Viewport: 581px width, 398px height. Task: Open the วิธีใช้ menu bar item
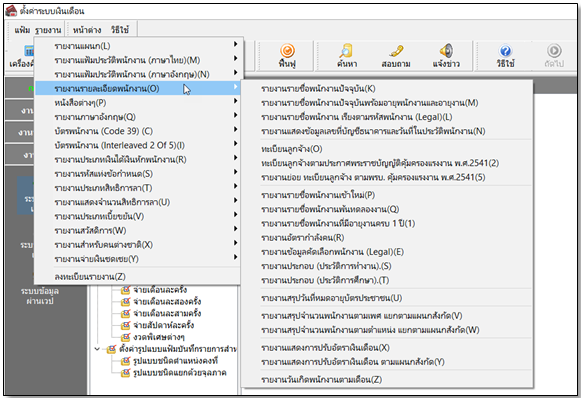pos(120,30)
